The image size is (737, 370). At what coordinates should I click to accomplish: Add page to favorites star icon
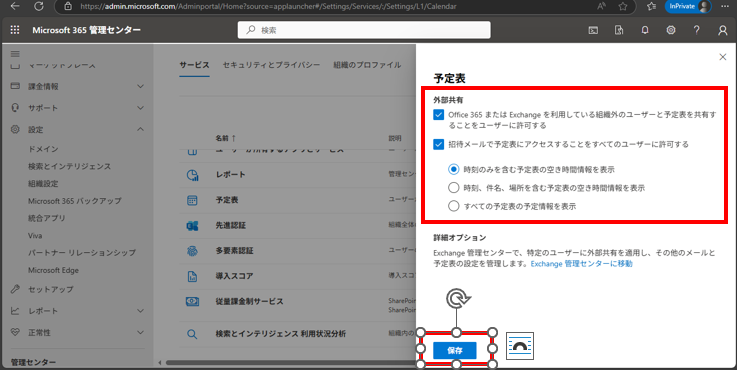tap(623, 6)
